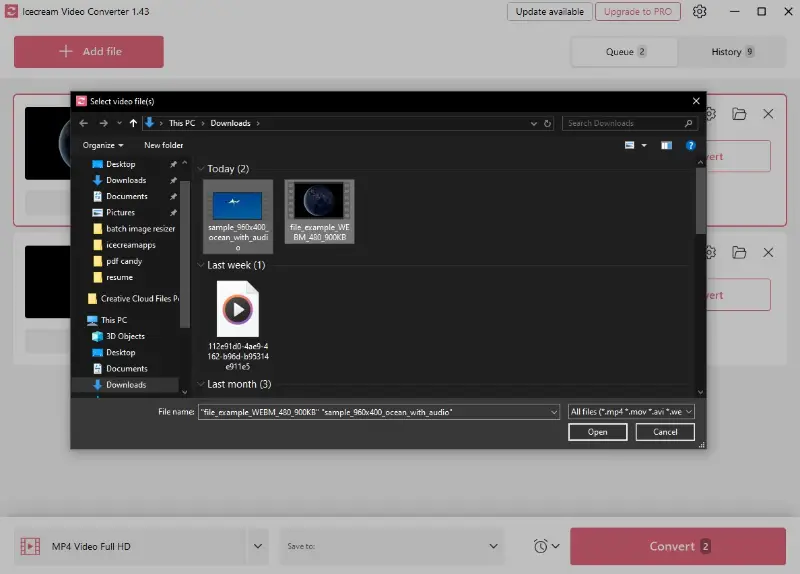
Task: Open the pdf candy folder
Action: (x=124, y=261)
